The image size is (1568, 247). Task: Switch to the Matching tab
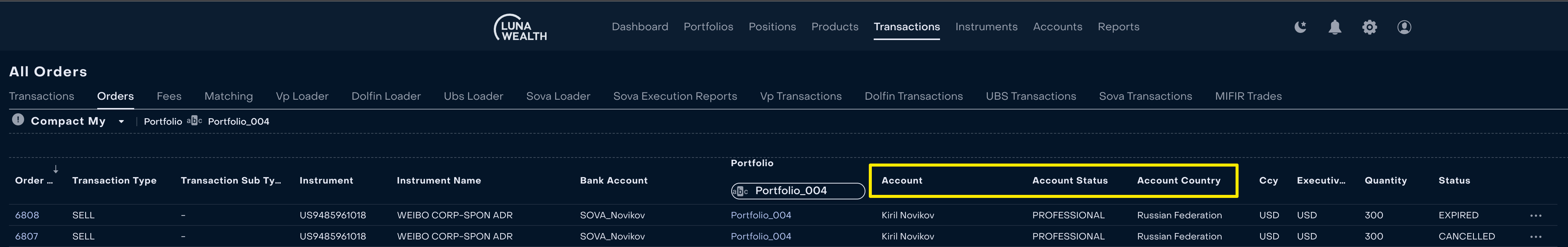pos(228,96)
